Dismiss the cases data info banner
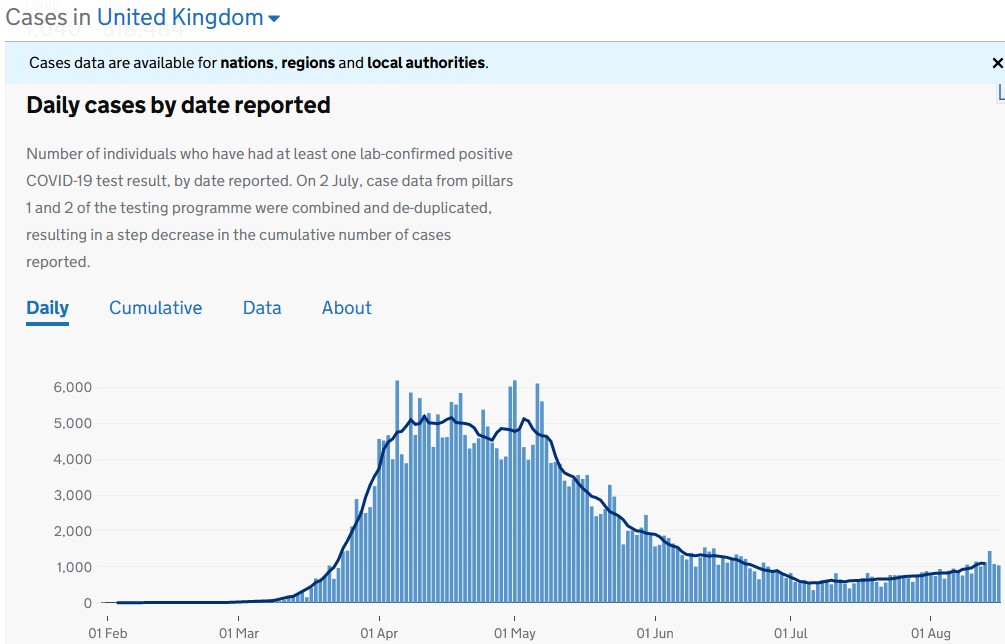This screenshot has width=1005, height=644. click(x=996, y=63)
